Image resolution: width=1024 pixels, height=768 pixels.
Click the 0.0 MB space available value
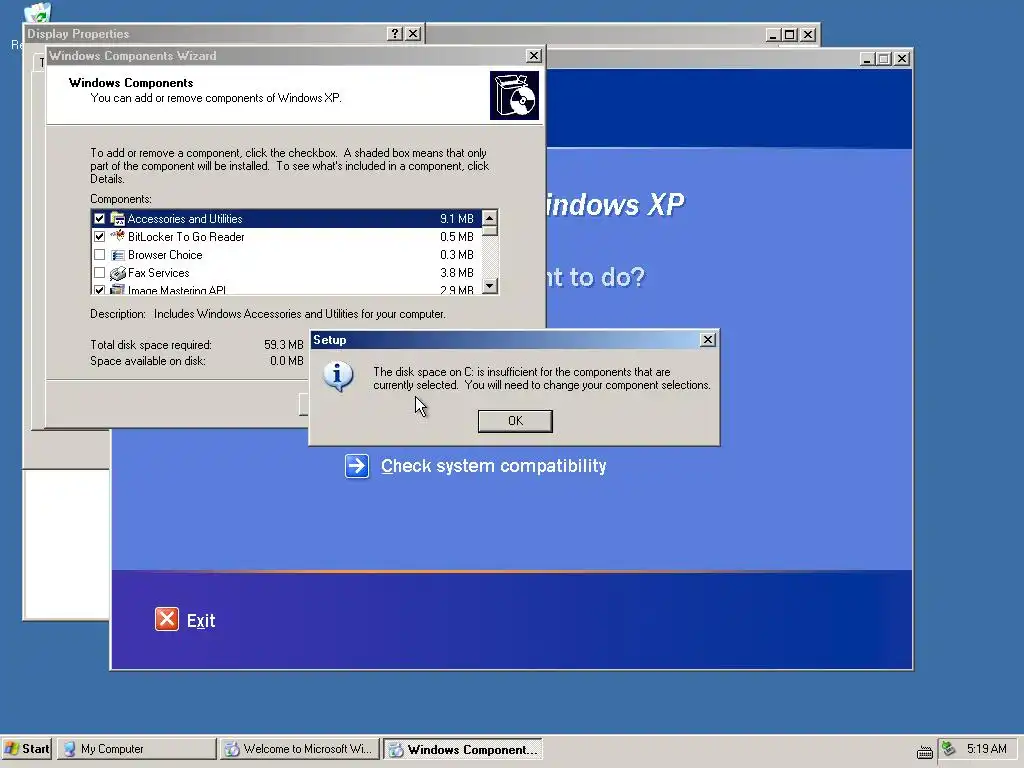click(x=287, y=360)
